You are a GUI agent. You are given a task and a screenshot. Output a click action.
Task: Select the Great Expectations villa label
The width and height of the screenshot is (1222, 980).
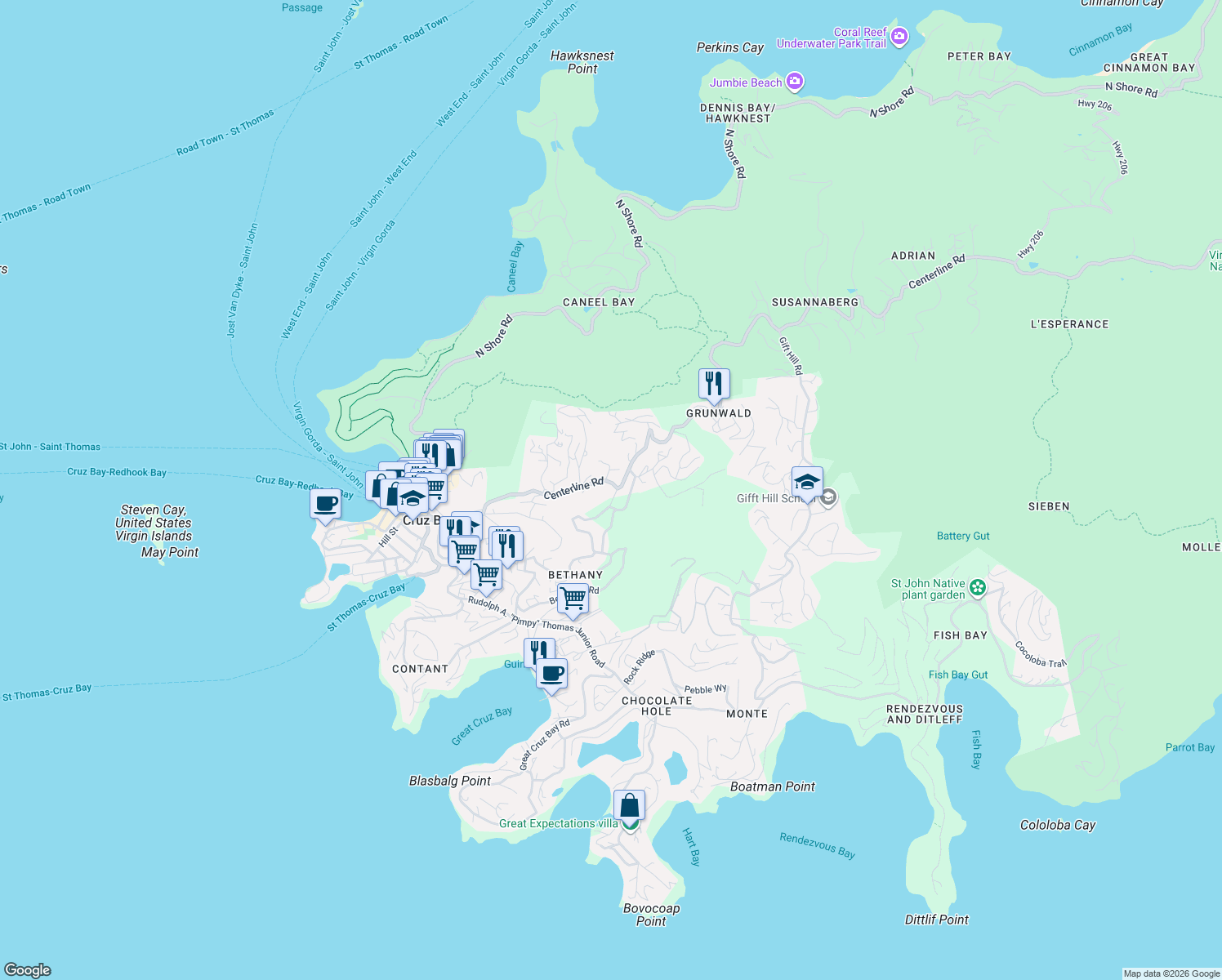click(x=559, y=824)
